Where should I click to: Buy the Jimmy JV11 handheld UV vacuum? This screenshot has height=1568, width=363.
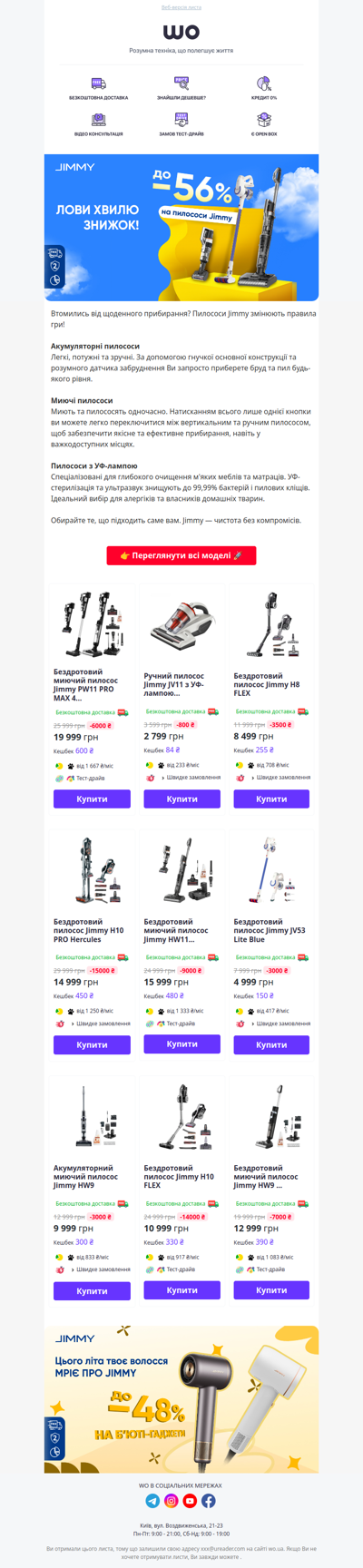181,799
